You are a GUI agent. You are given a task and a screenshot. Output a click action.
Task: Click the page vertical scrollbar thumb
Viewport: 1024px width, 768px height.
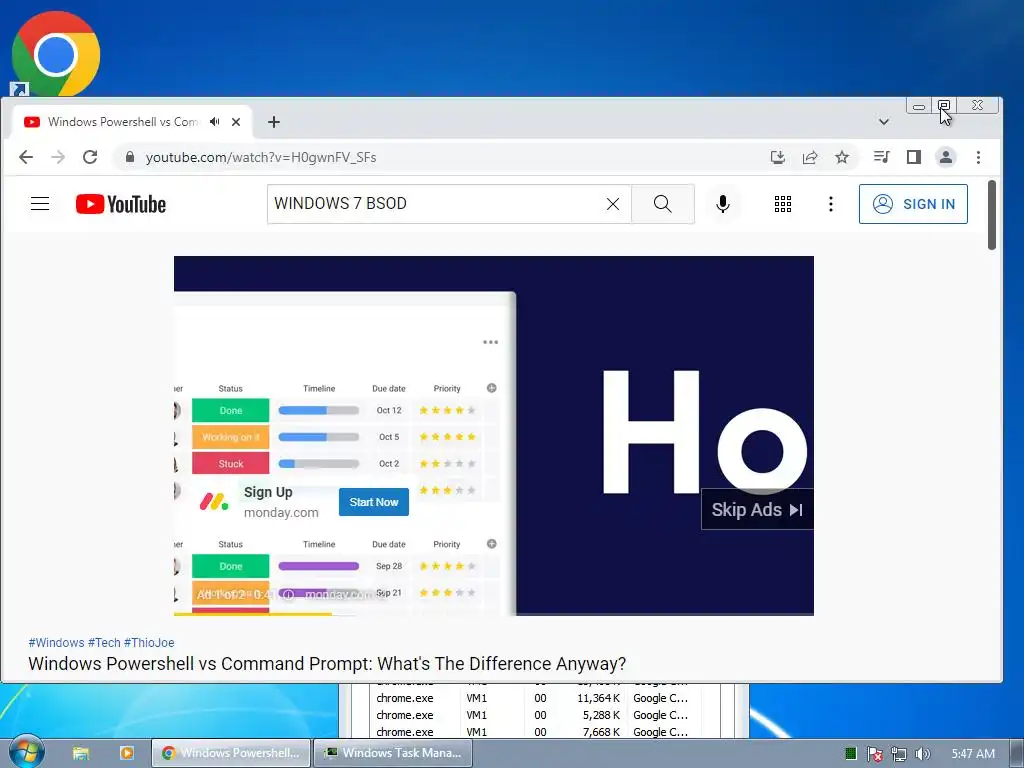tap(991, 215)
